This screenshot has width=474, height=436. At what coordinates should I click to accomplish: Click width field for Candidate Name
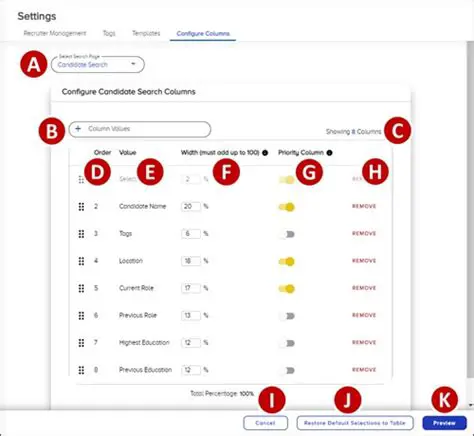click(x=191, y=207)
